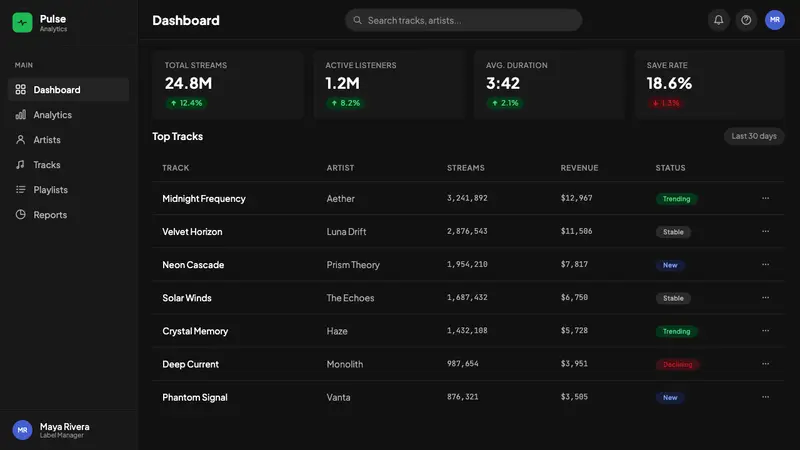Sort by the STREAMS column header

pos(466,168)
